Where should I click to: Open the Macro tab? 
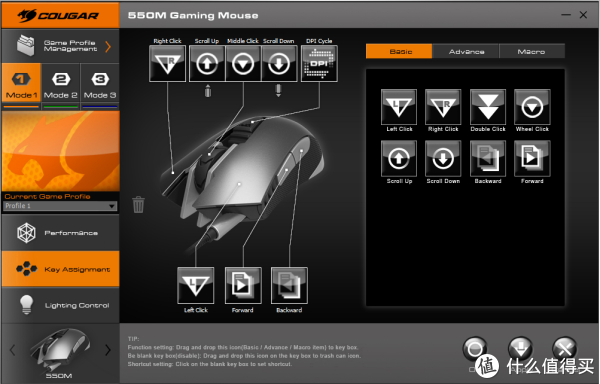pyautogui.click(x=532, y=51)
